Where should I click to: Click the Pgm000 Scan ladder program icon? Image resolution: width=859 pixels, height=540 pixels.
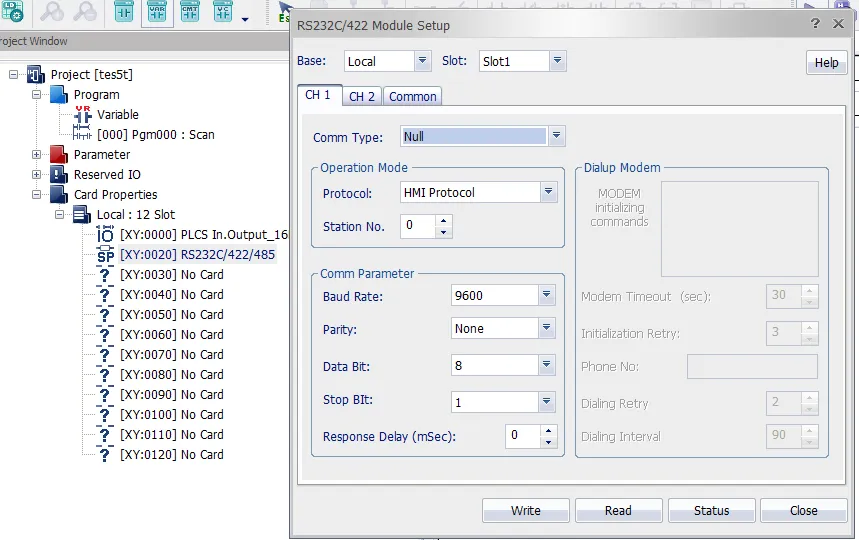pos(83,135)
